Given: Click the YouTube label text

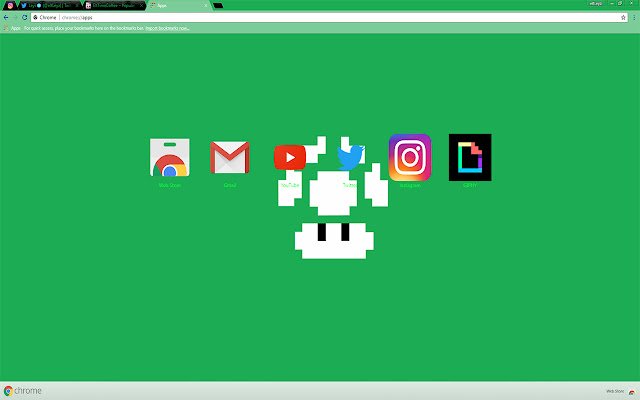Looking at the screenshot, I should (x=290, y=185).
